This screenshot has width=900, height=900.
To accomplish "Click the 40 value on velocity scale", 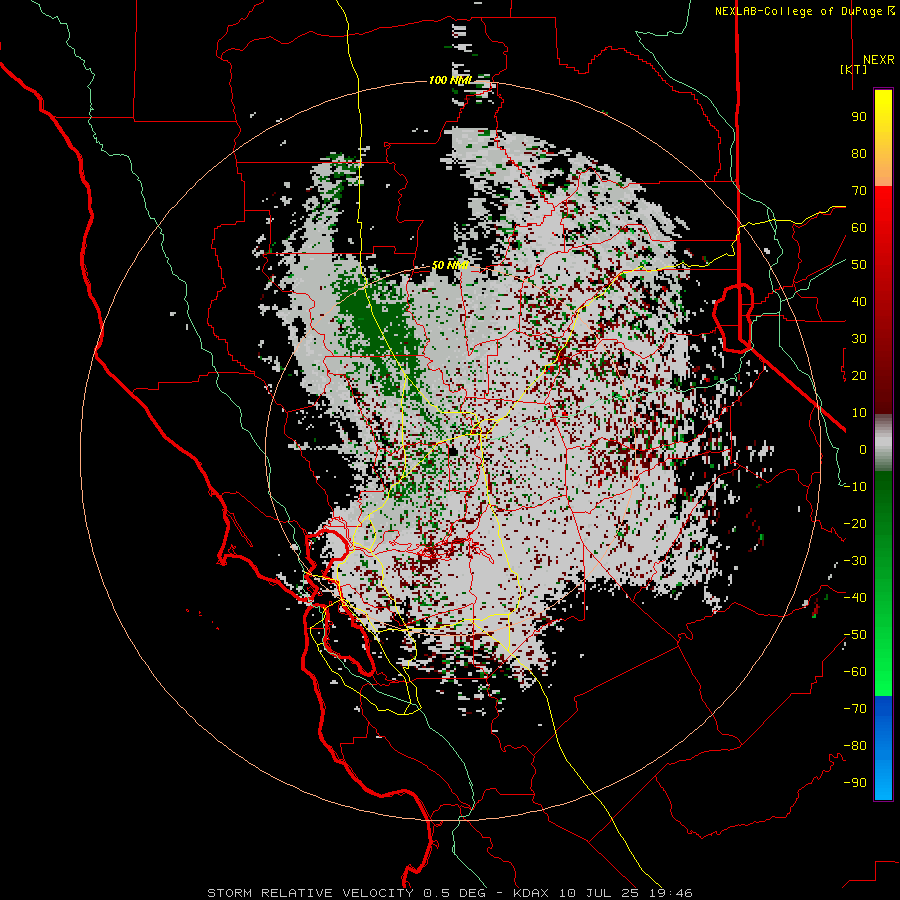I will click(x=859, y=301).
